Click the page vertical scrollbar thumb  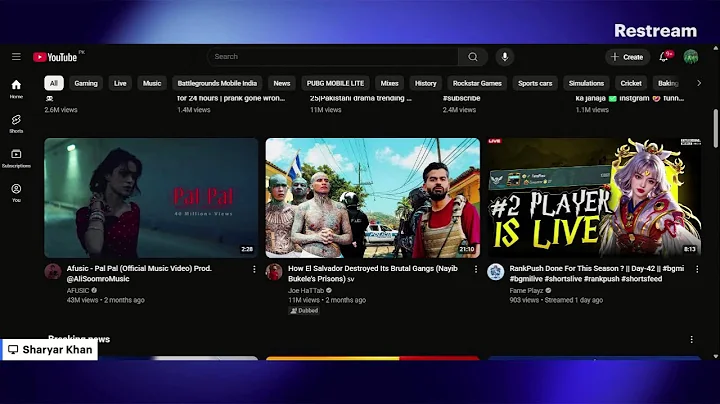point(715,129)
